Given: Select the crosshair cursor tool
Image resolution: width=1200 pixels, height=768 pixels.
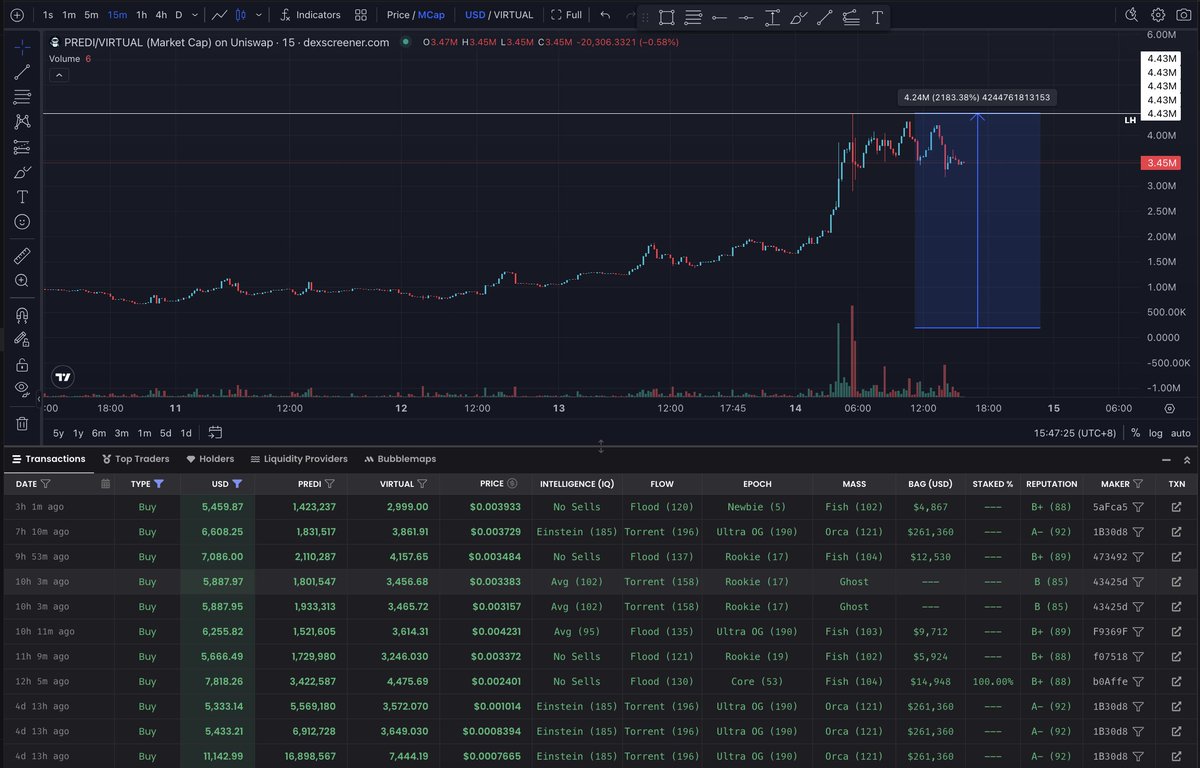Looking at the screenshot, I should (x=22, y=47).
